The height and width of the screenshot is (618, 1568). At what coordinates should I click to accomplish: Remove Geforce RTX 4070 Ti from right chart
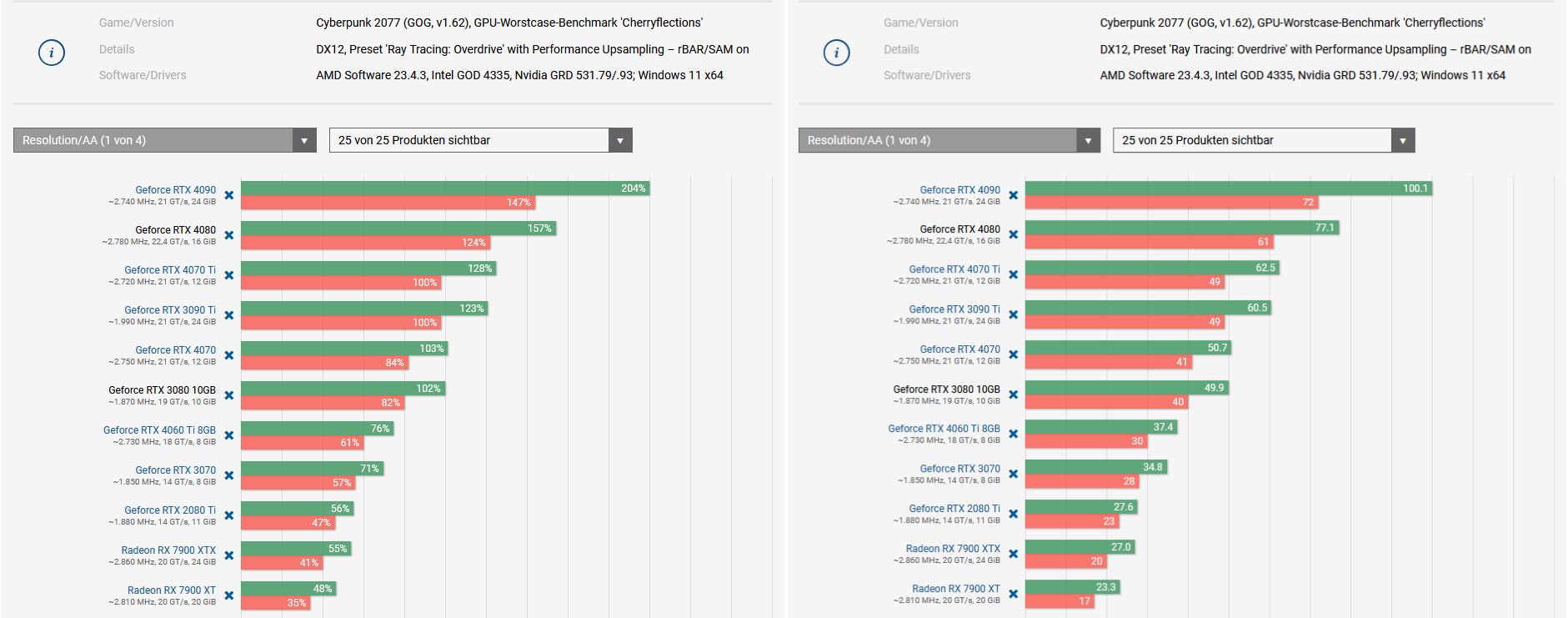[1014, 274]
